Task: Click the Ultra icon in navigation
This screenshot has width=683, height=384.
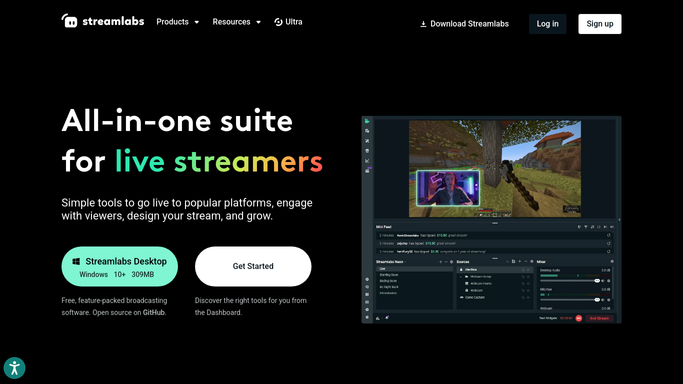Action: (x=278, y=22)
